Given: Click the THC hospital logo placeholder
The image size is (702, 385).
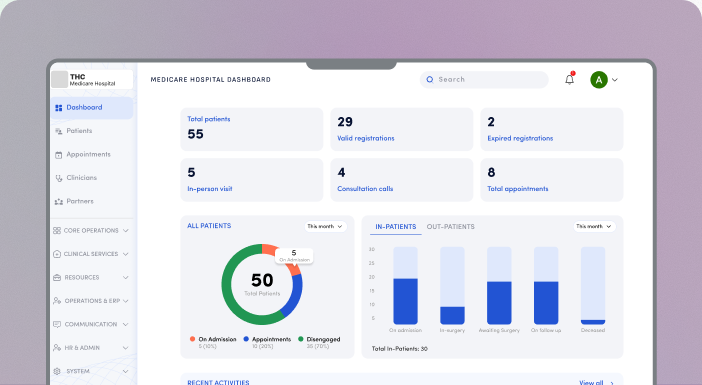Looking at the screenshot, I should coord(60,80).
